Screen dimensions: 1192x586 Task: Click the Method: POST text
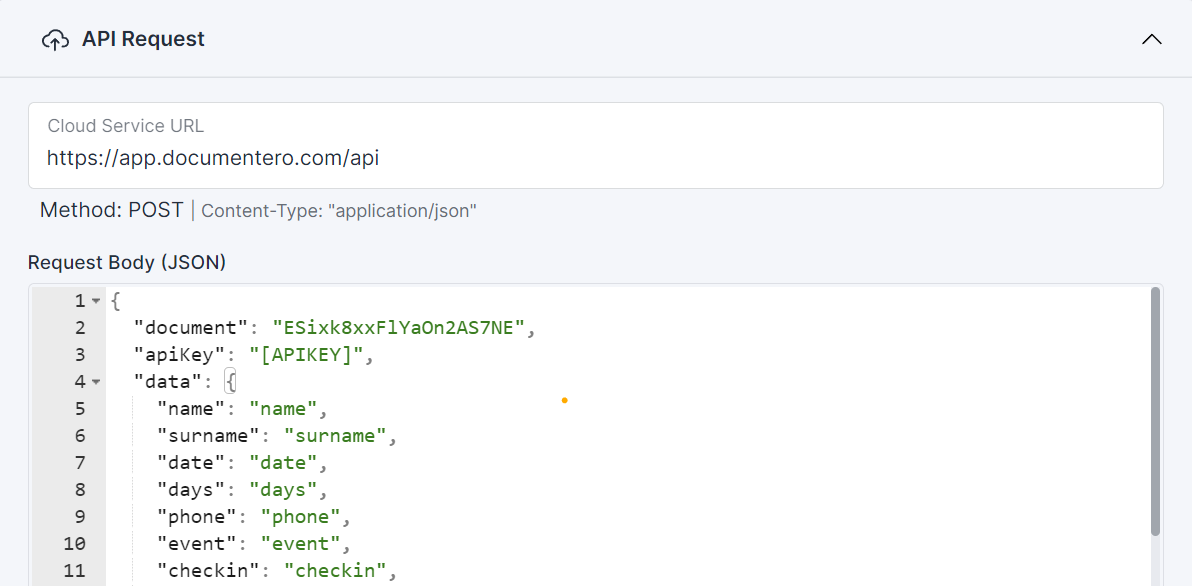coord(112,210)
